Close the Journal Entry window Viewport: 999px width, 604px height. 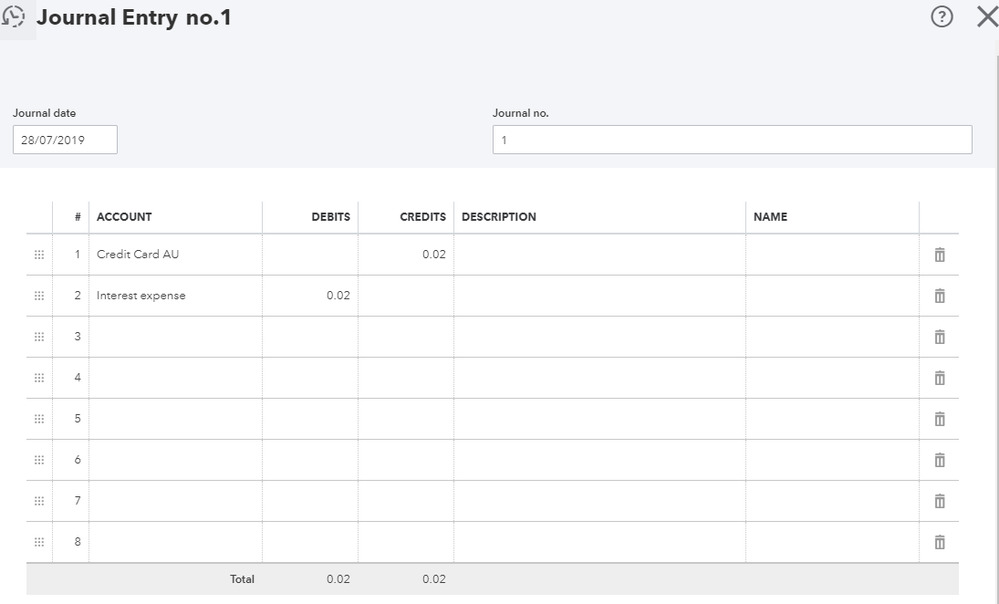pos(986,17)
